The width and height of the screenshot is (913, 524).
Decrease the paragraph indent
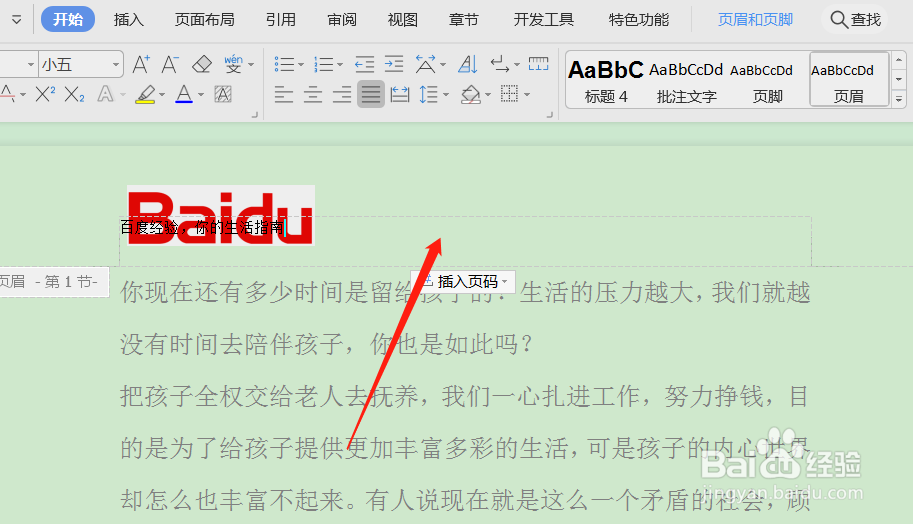(x=365, y=64)
